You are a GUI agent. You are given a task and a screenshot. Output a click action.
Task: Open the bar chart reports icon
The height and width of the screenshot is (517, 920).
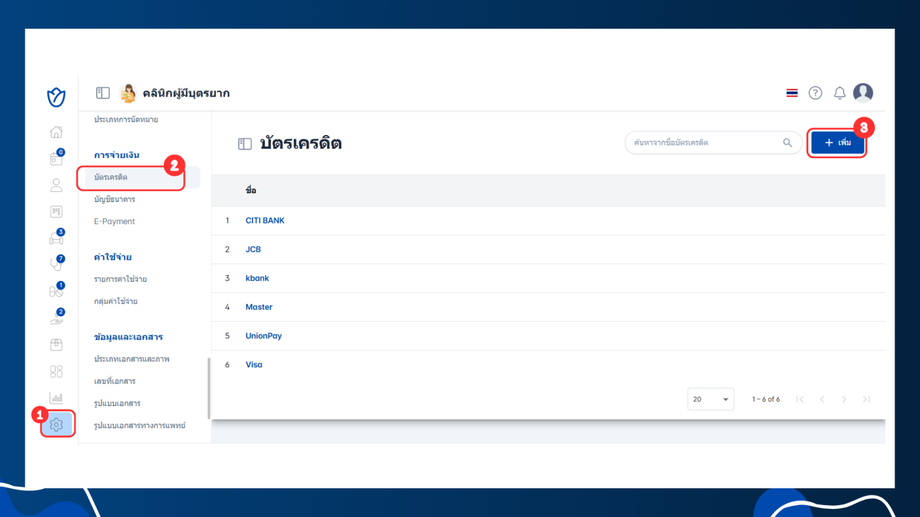click(x=56, y=397)
